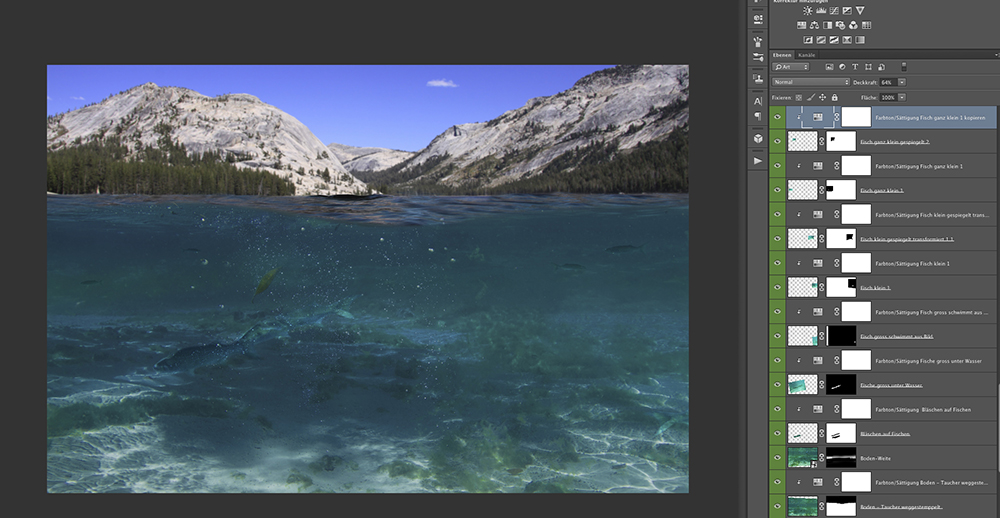Click the layer mask of 'Fisch klein 1'
Image resolution: width=1000 pixels, height=518 pixels.
coord(842,287)
